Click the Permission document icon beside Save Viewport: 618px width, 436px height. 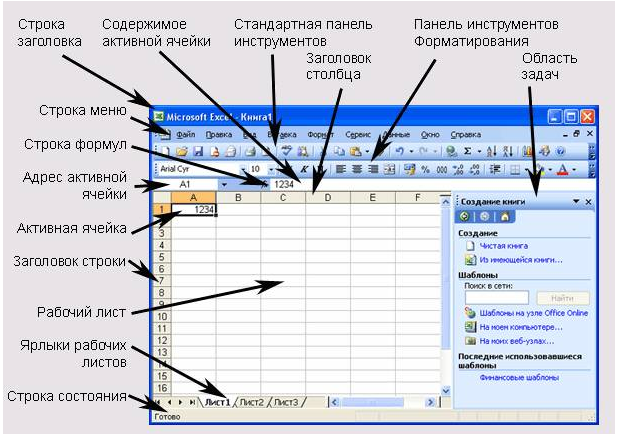[x=214, y=152]
